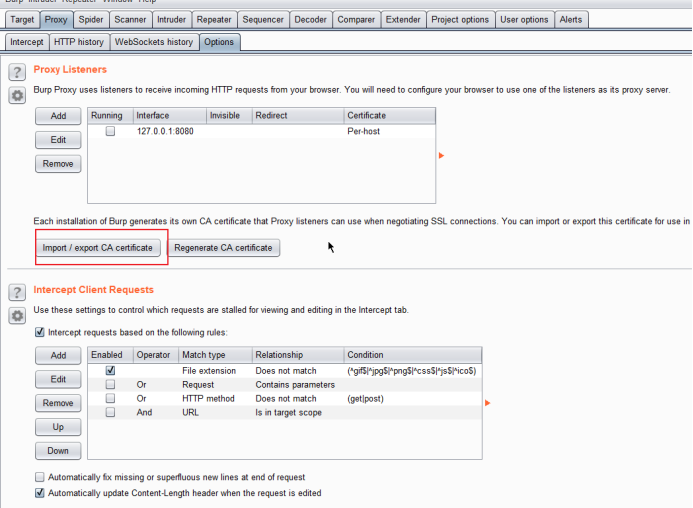Disable the File extension rule checkbox

110,370
